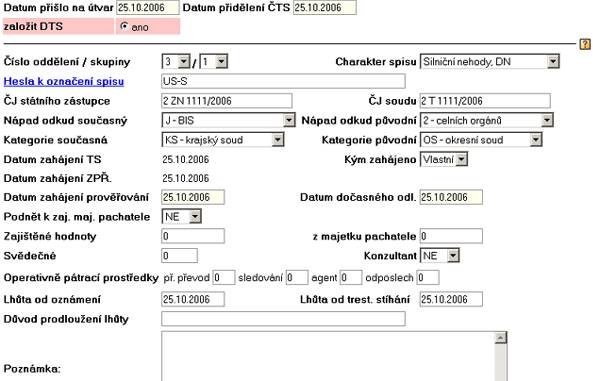Click the Lhůta od trest. stíhání field
Image resolution: width=593 pixels, height=381 pixels.
coord(452,299)
